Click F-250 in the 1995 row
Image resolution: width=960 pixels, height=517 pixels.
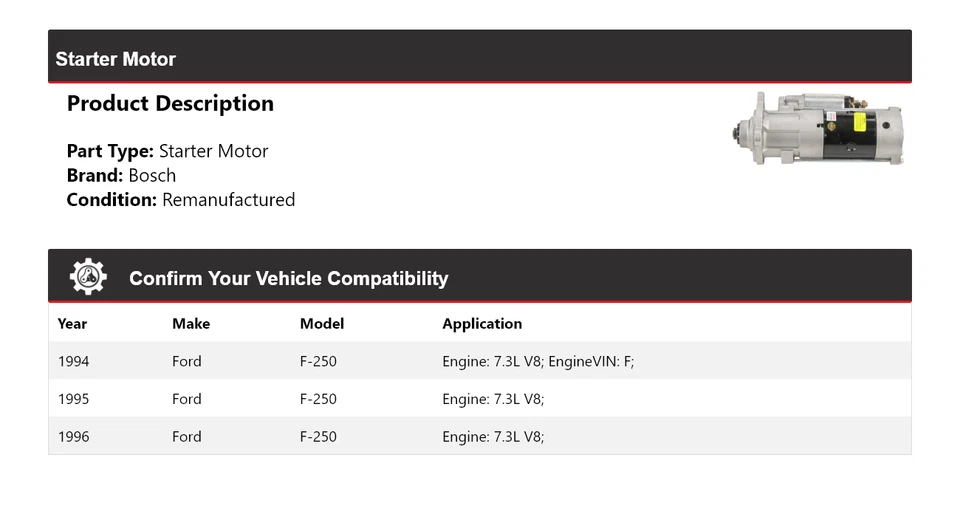coord(318,399)
